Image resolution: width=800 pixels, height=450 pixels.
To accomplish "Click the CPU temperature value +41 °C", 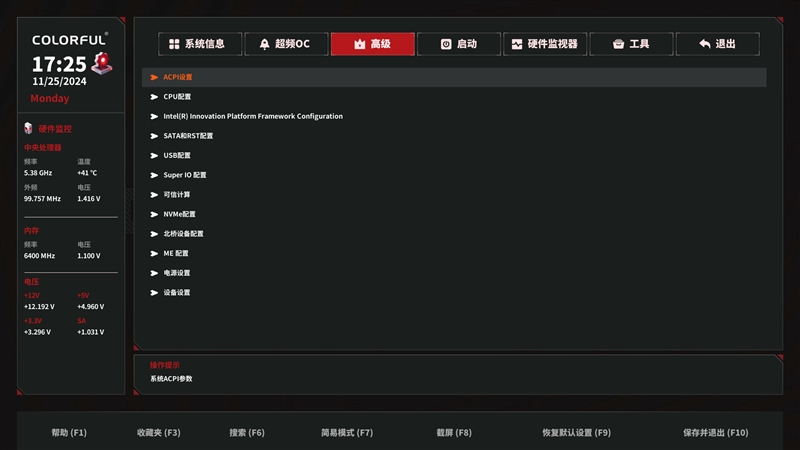I will (87, 173).
